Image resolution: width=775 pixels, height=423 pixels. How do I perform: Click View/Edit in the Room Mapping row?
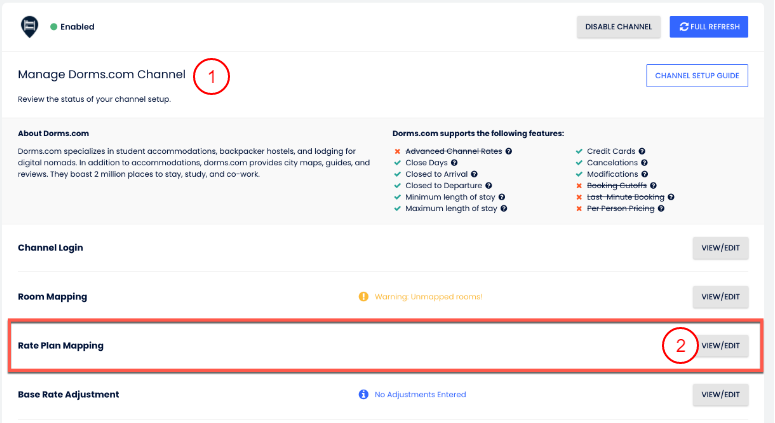point(720,297)
